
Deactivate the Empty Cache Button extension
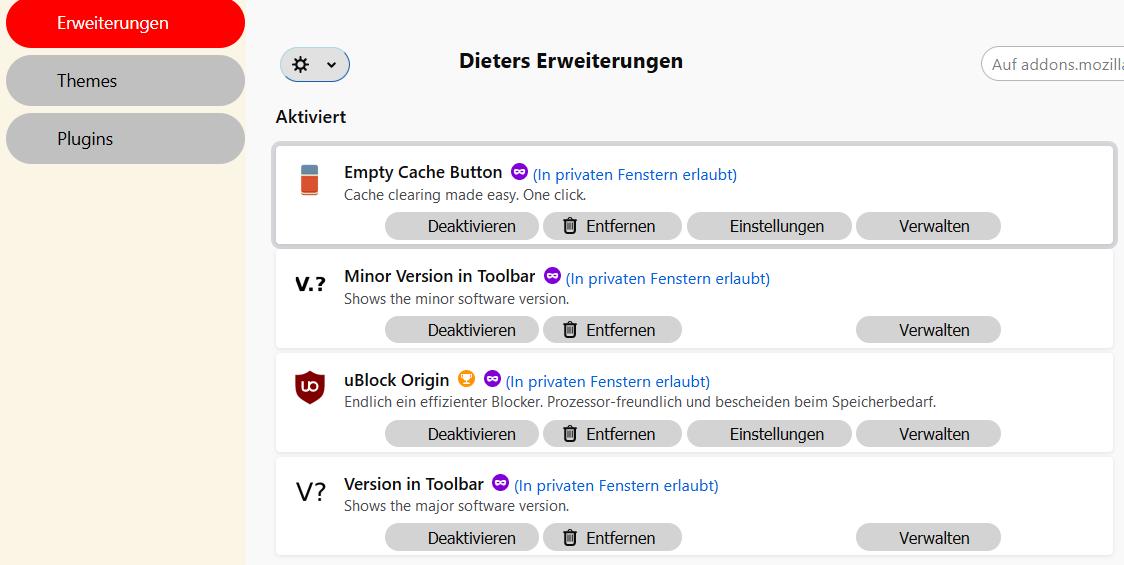461,226
